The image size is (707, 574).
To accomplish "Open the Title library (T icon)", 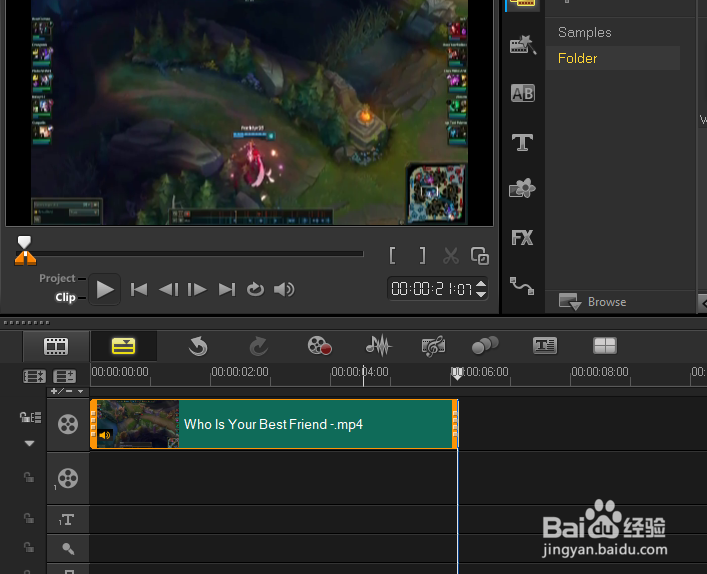I will click(x=523, y=142).
